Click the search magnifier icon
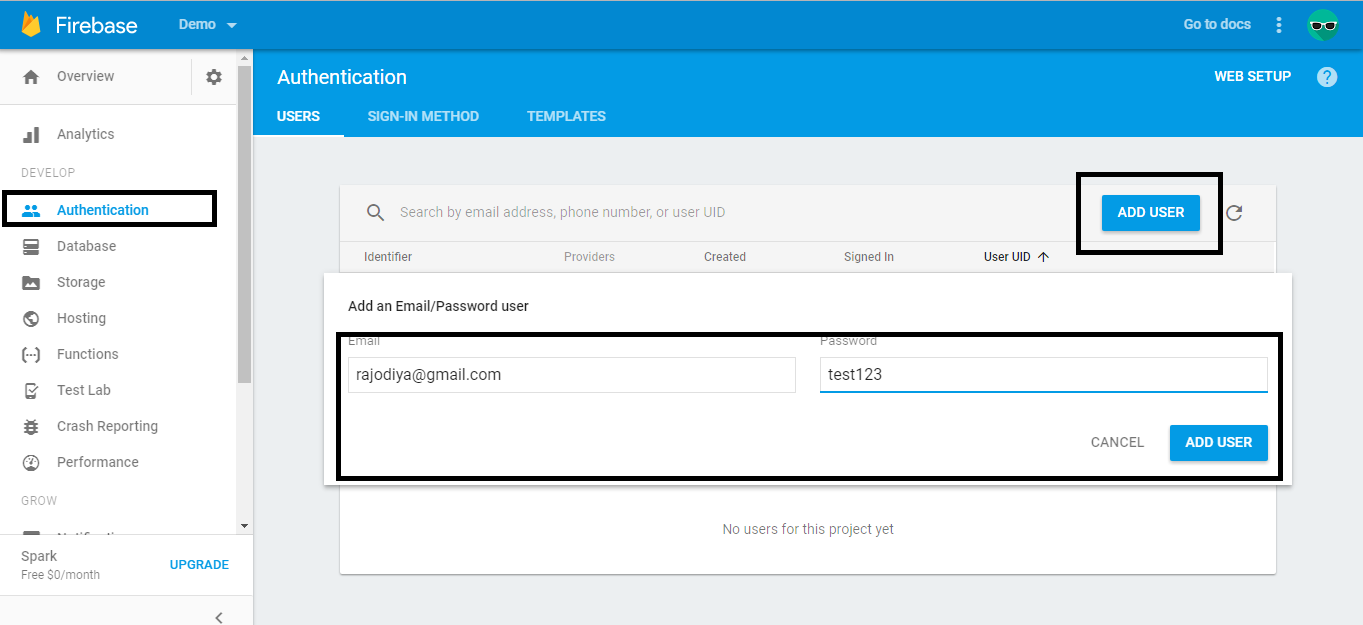 376,212
